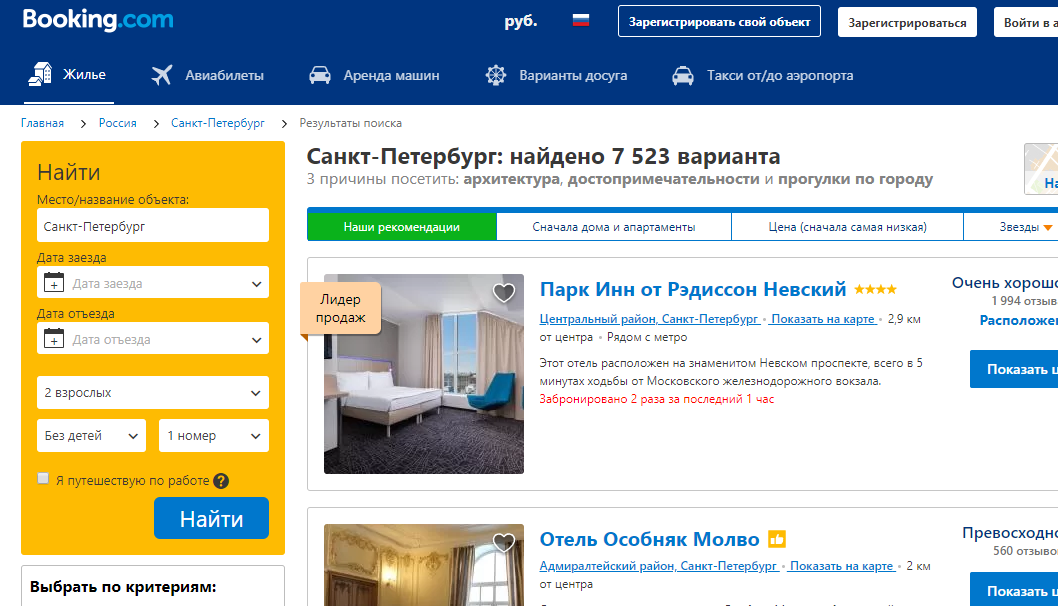The height and width of the screenshot is (606, 1058).
Task: Open the Дата заезда date dropdown
Action: coord(153,283)
